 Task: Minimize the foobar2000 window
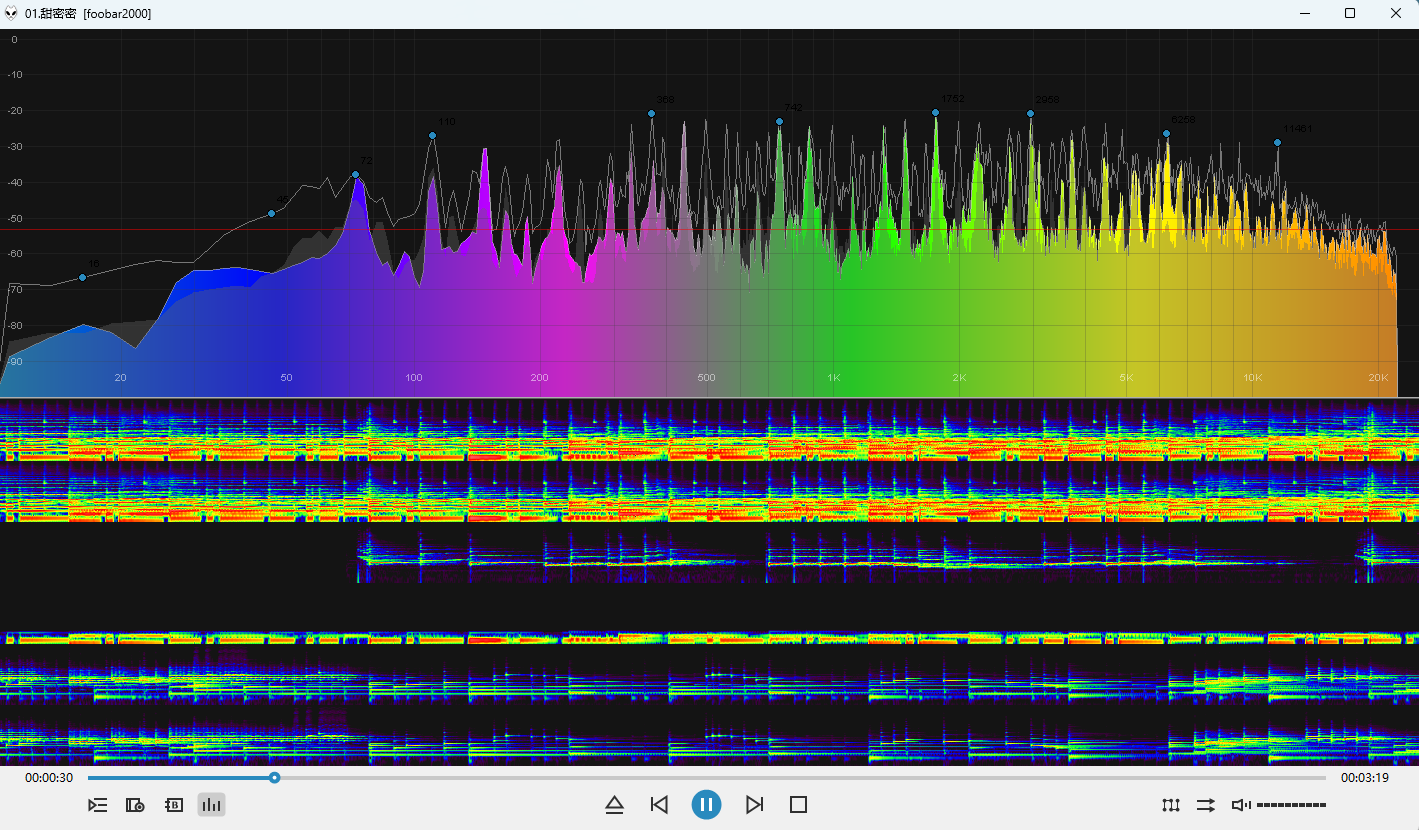pyautogui.click(x=1305, y=13)
